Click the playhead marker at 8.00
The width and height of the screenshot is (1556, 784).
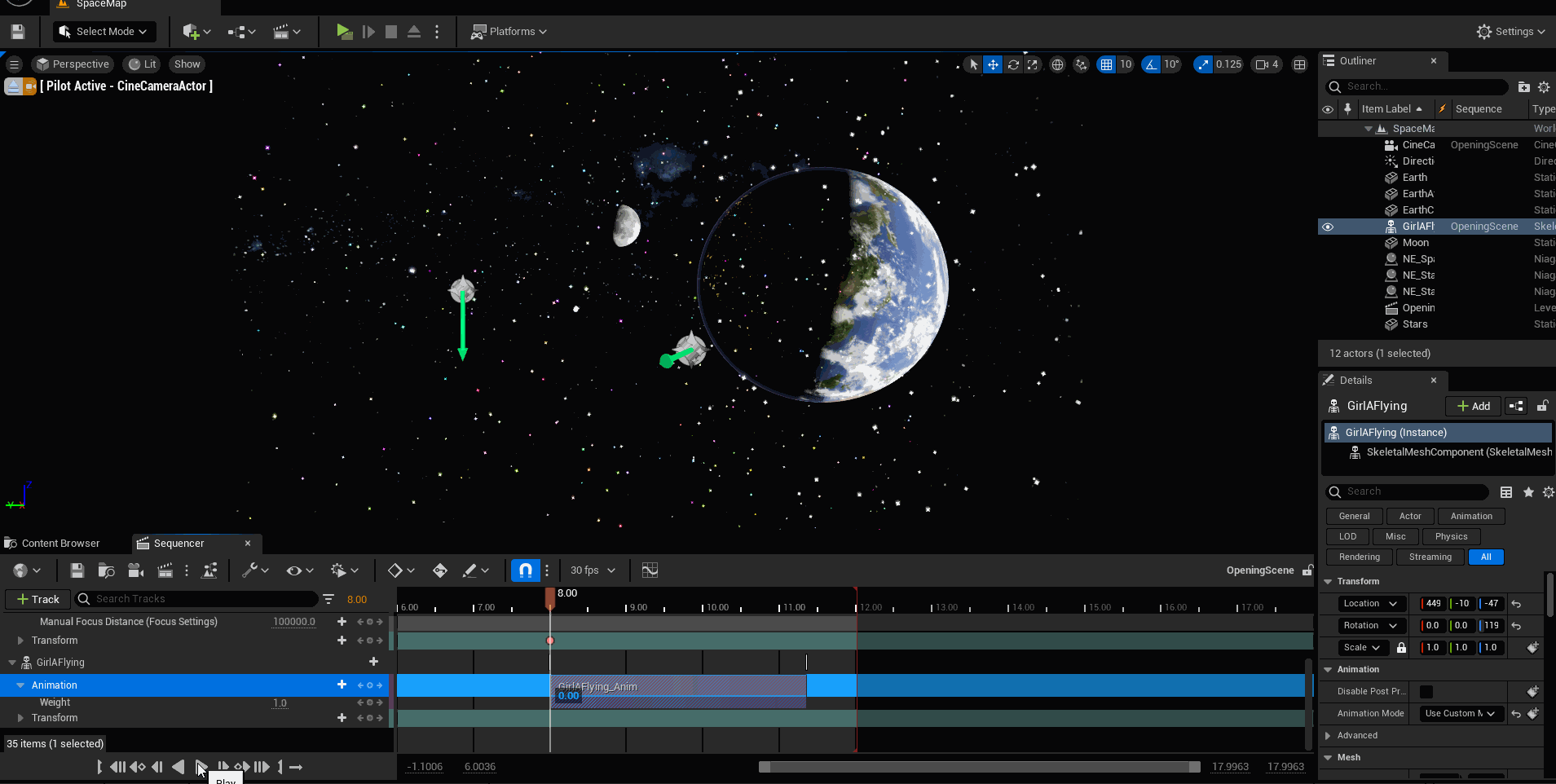pyautogui.click(x=550, y=597)
